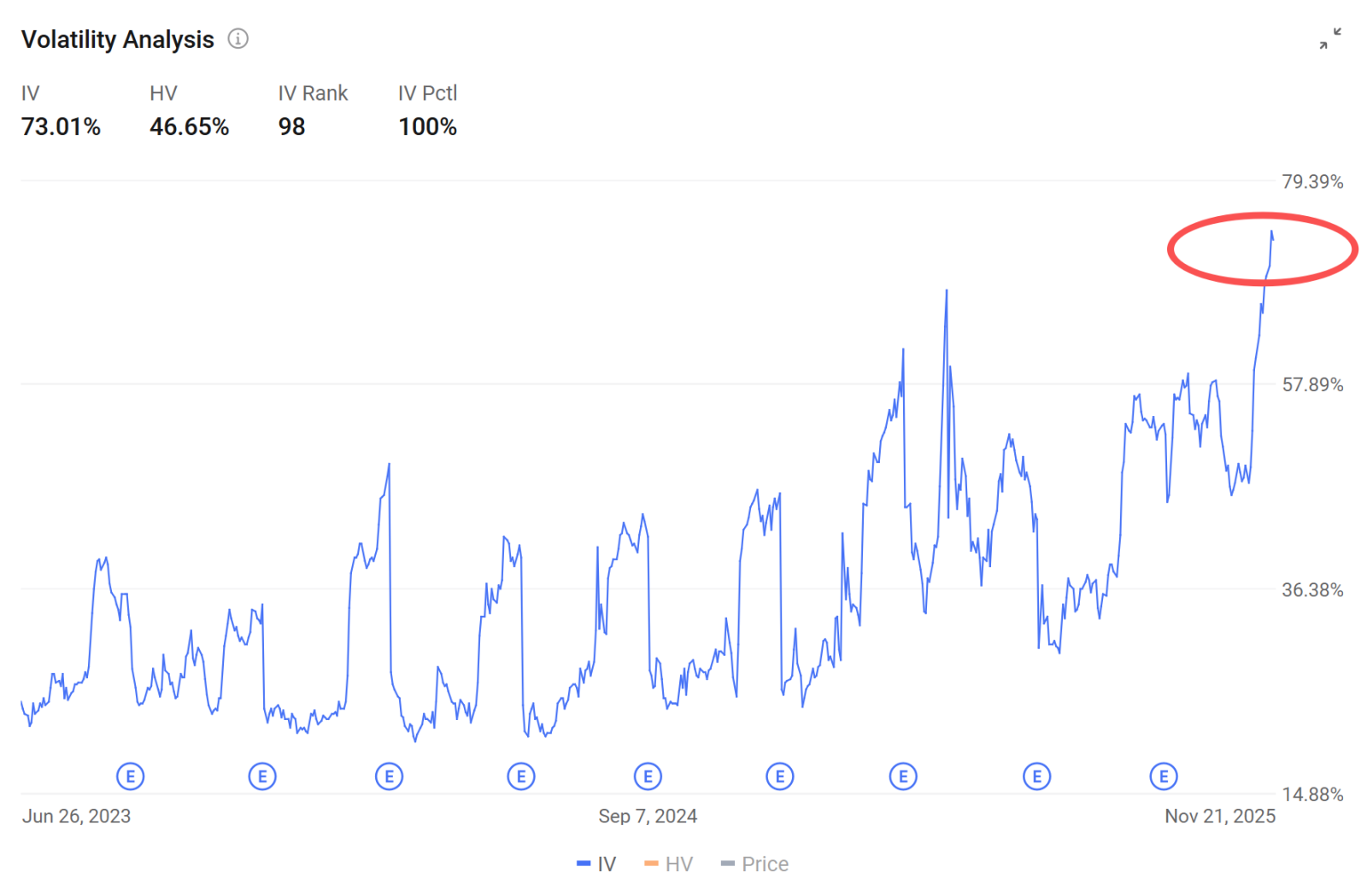
Task: Show the HV series via the legend
Action: click(668, 864)
